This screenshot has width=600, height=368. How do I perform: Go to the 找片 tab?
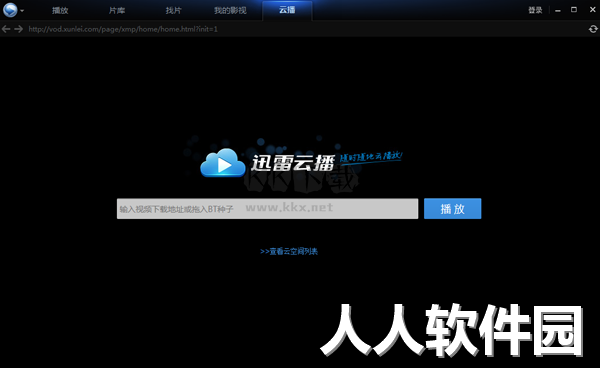pos(173,10)
